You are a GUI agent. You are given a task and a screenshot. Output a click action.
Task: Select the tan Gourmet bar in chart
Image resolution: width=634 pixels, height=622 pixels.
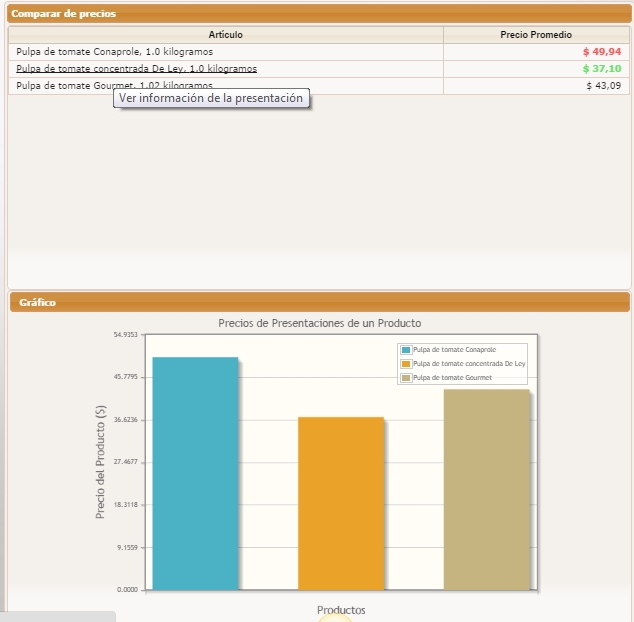tap(486, 489)
